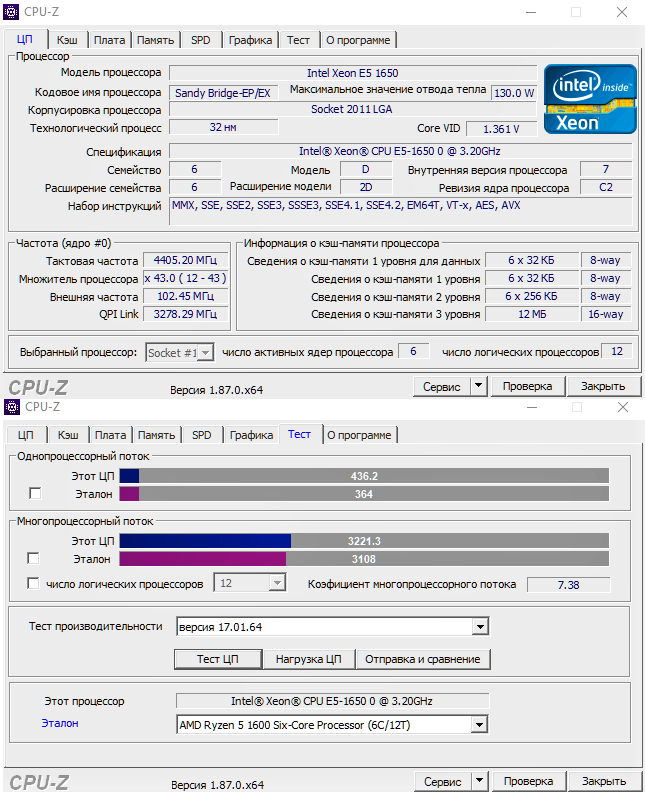Image resolution: width=645 pixels, height=793 pixels.
Task: Click package value Socket 2011 LGA
Action: click(353, 109)
